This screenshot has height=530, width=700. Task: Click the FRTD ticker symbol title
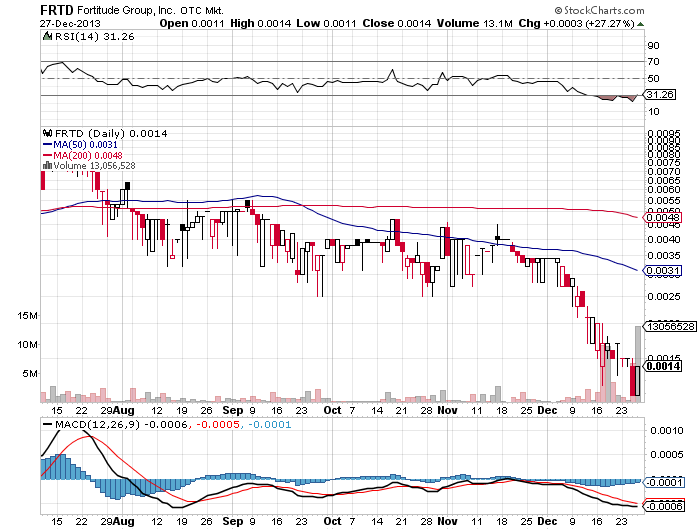pos(57,10)
